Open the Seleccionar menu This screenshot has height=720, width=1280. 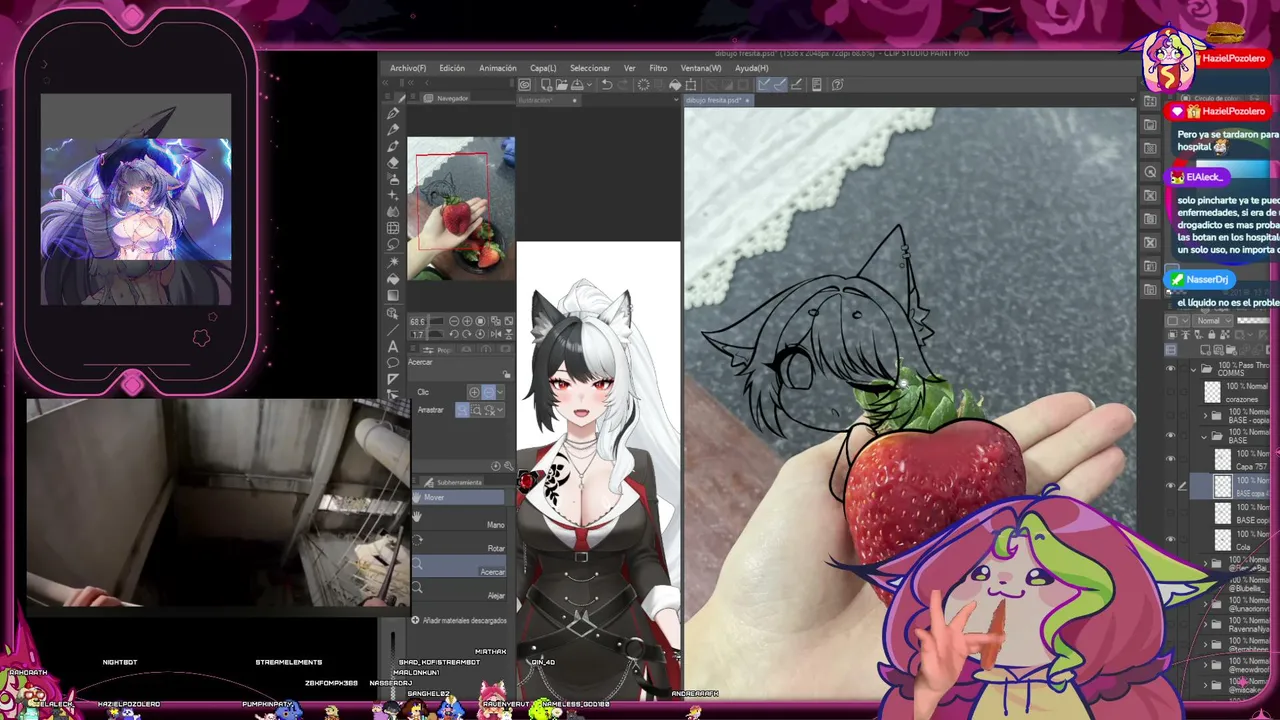coord(590,68)
